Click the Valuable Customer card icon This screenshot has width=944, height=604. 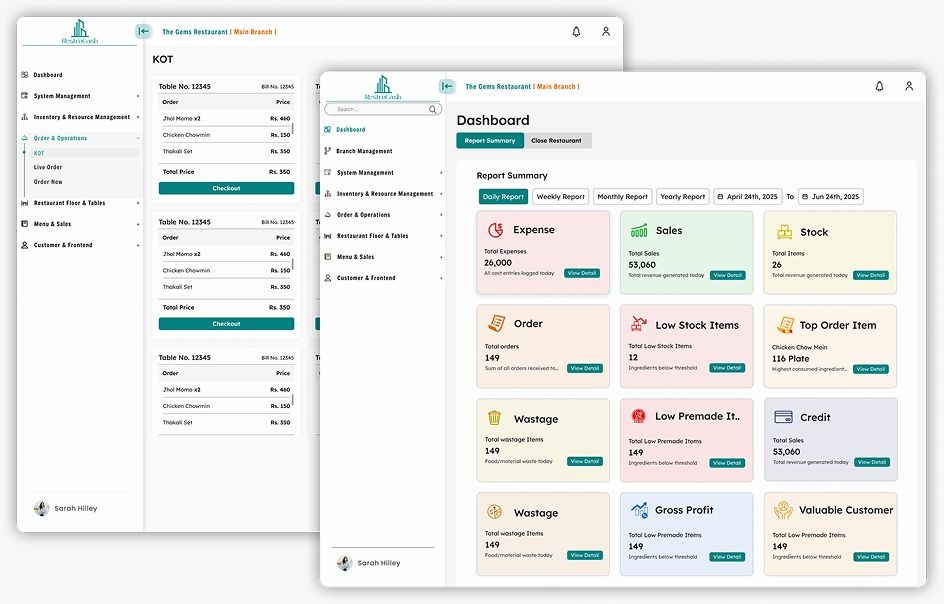pyautogui.click(x=783, y=510)
